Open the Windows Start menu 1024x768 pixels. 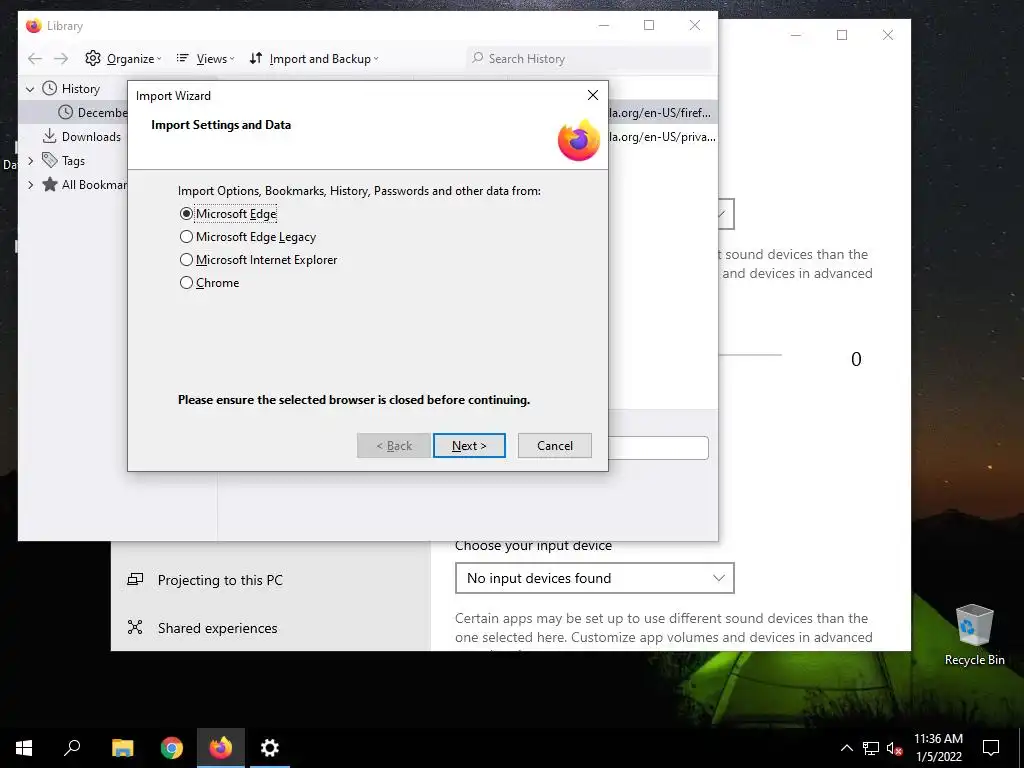(x=24, y=748)
